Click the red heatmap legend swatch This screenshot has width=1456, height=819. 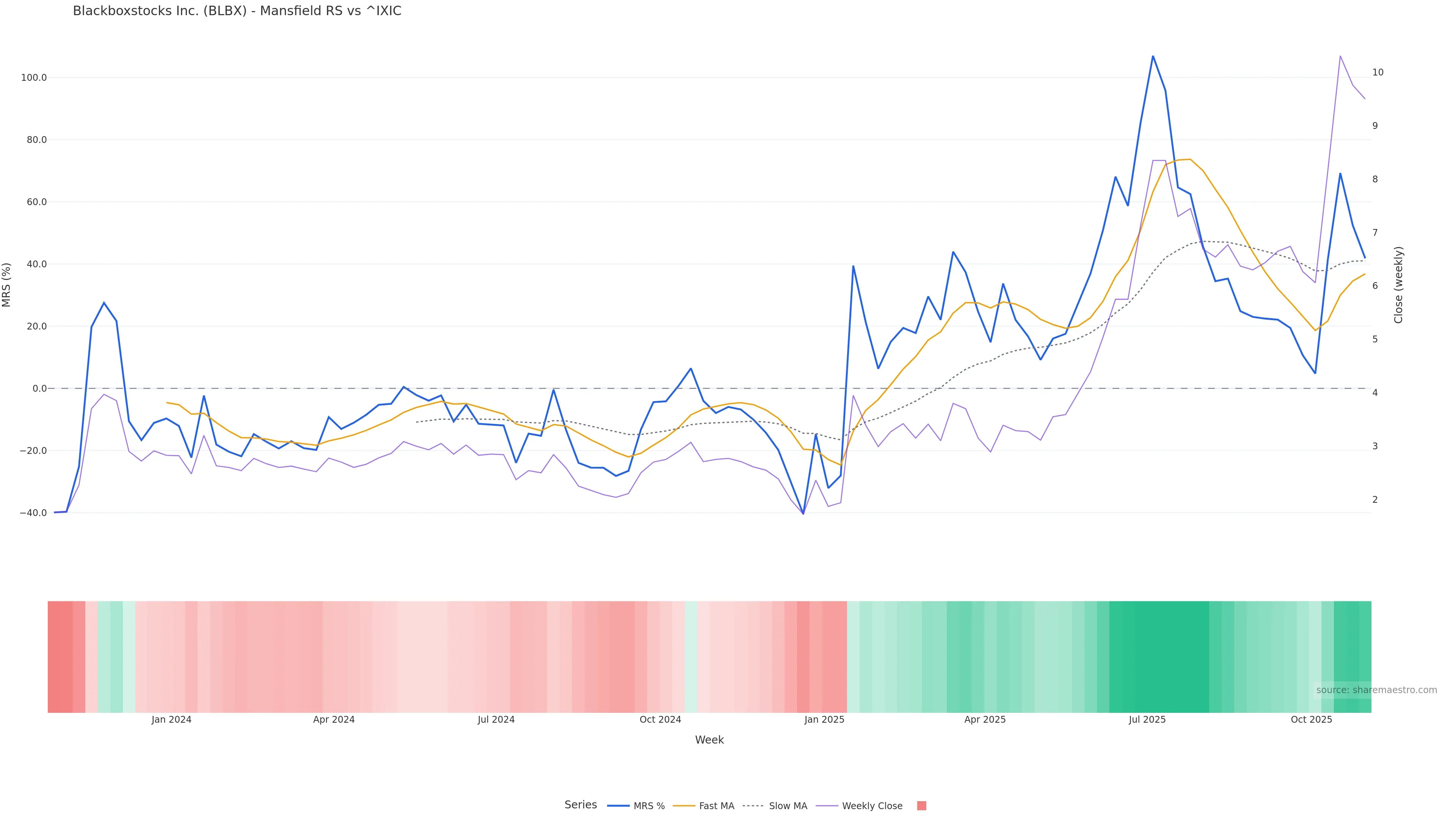921,806
